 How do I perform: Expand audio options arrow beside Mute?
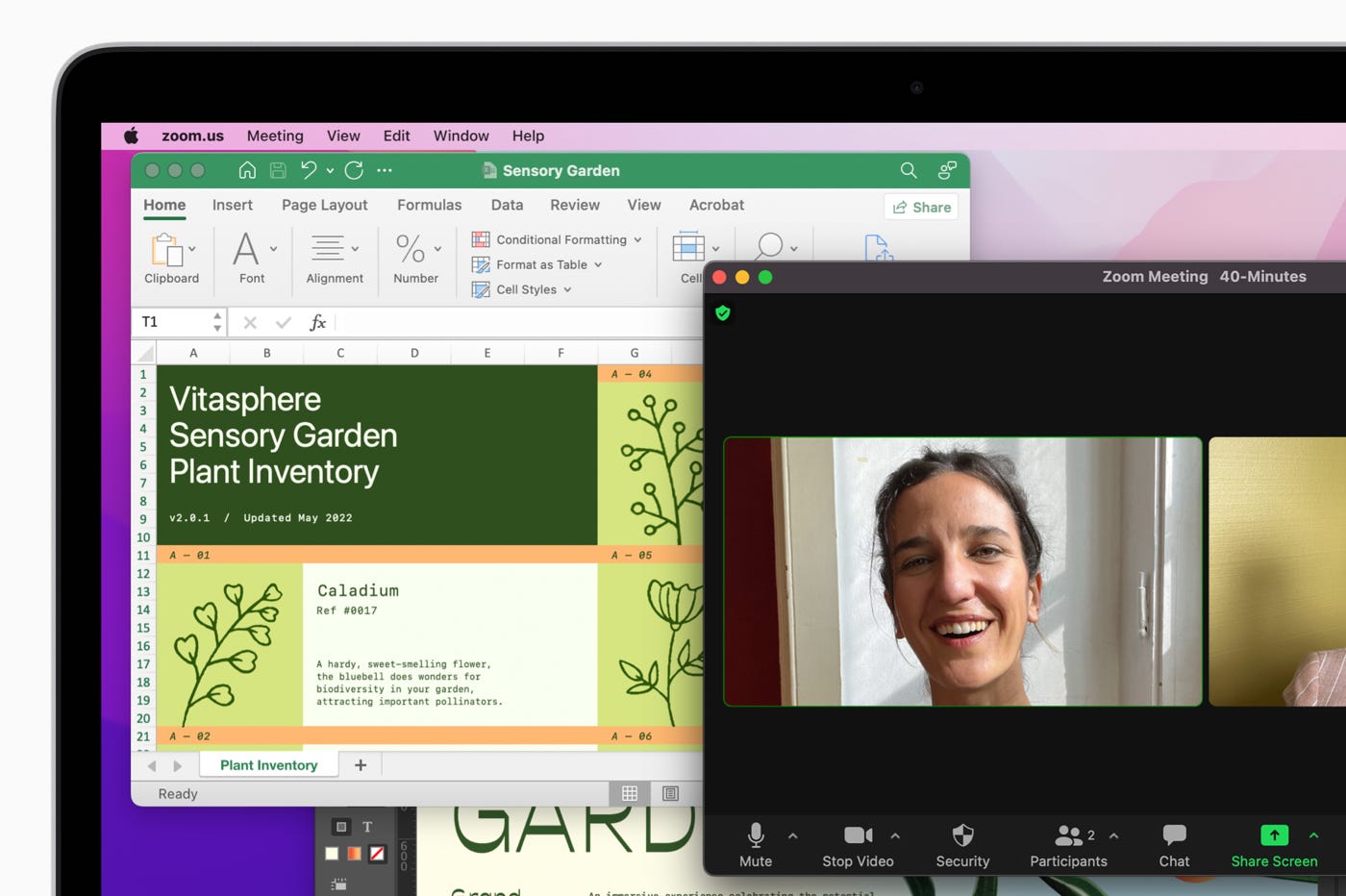pyautogui.click(x=793, y=835)
